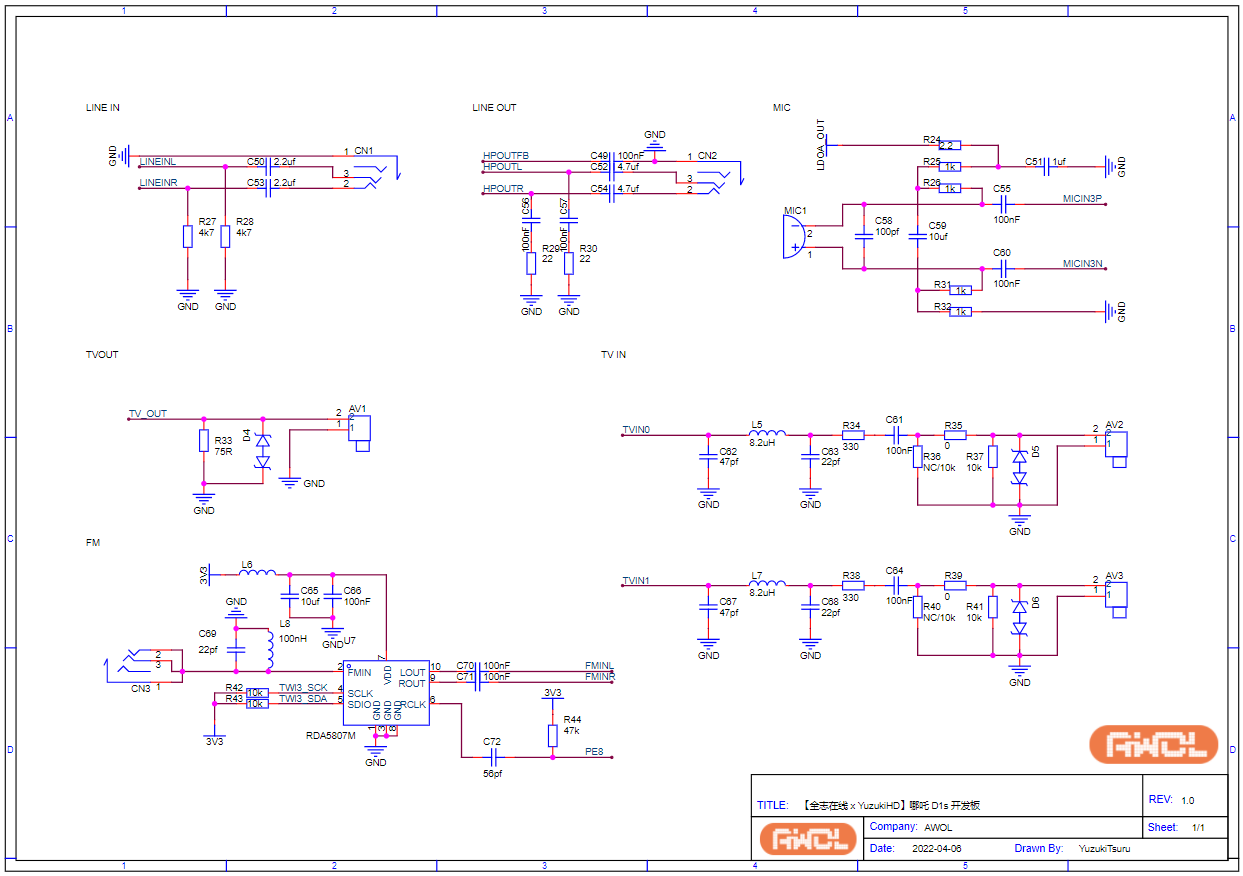Select the D4 diode in TVOUT section
Screen dimensions: 1243x876
point(264,451)
